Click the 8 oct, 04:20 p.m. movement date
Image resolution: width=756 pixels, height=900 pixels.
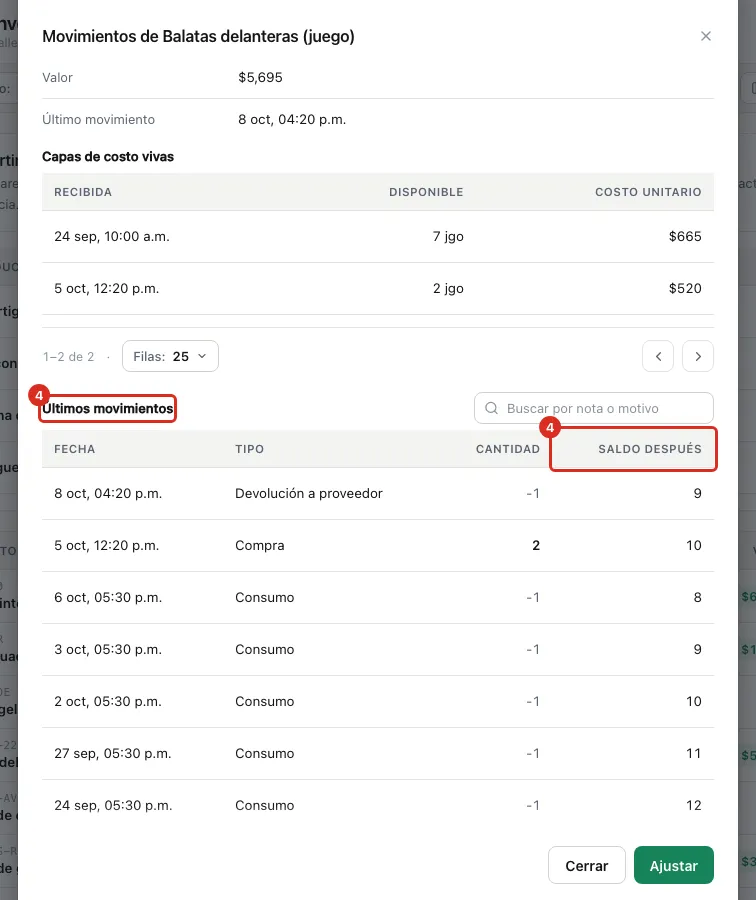coord(108,494)
